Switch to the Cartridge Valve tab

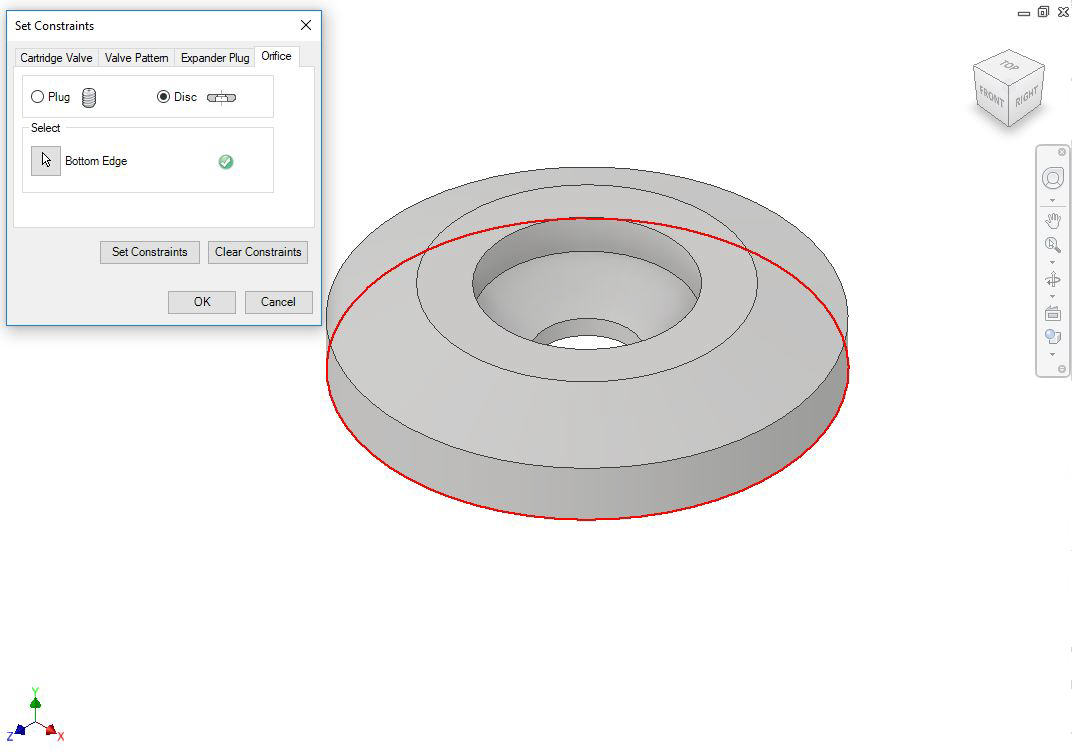click(x=56, y=58)
